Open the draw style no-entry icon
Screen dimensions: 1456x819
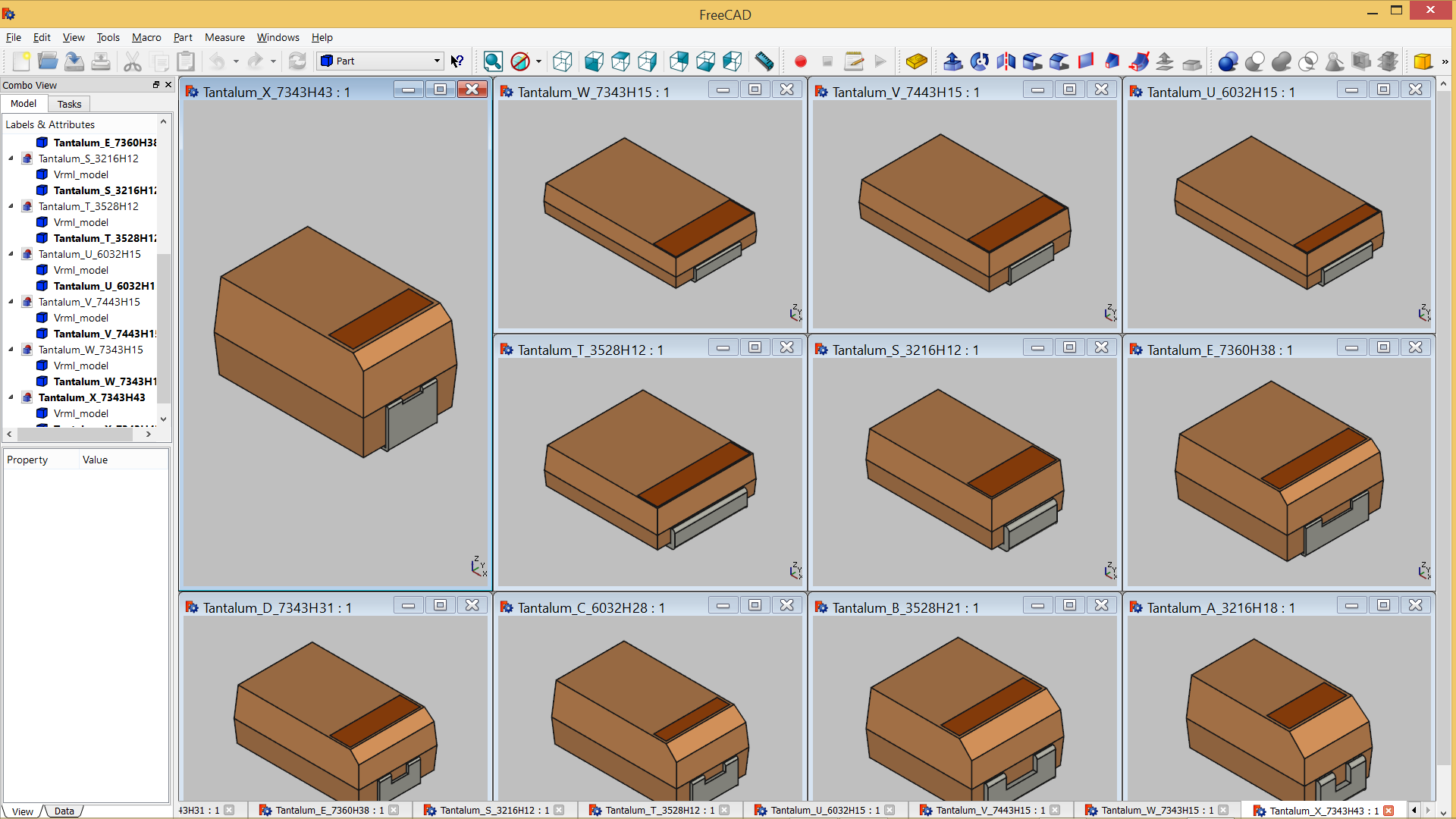tap(520, 61)
